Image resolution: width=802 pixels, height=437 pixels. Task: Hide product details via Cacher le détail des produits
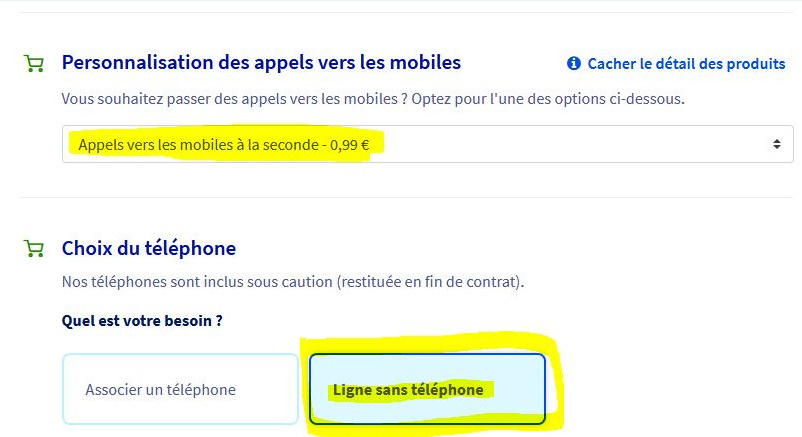point(686,64)
